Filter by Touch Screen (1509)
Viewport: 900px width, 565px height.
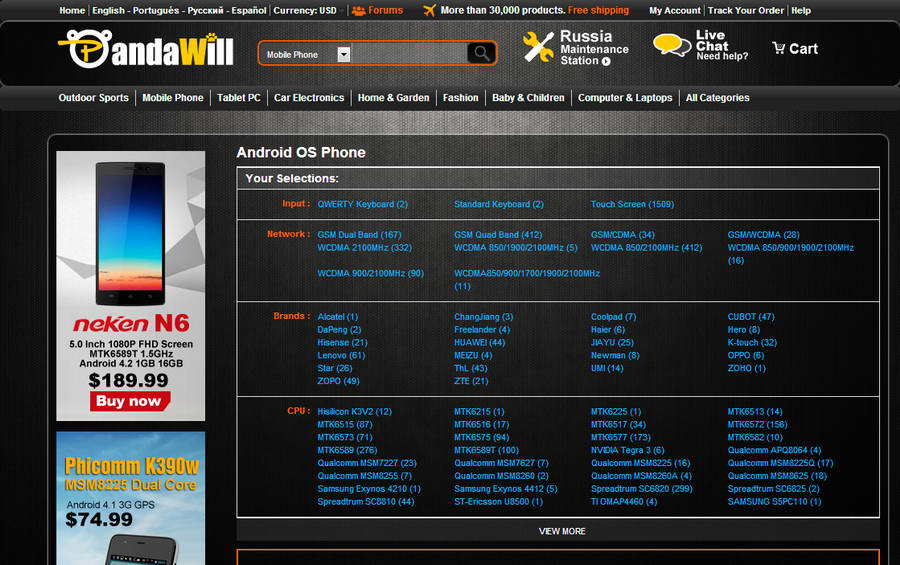click(x=633, y=204)
